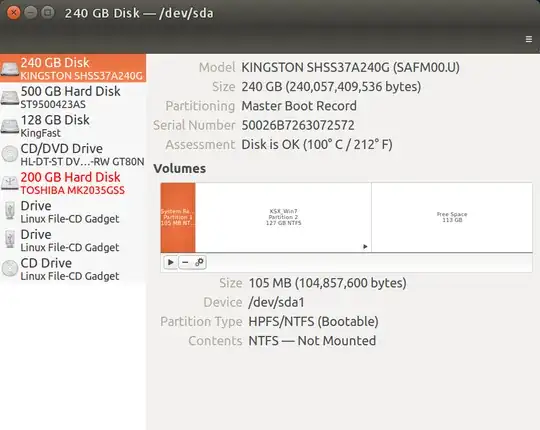
Task: Click the Volumes heading
Action: pos(180,168)
